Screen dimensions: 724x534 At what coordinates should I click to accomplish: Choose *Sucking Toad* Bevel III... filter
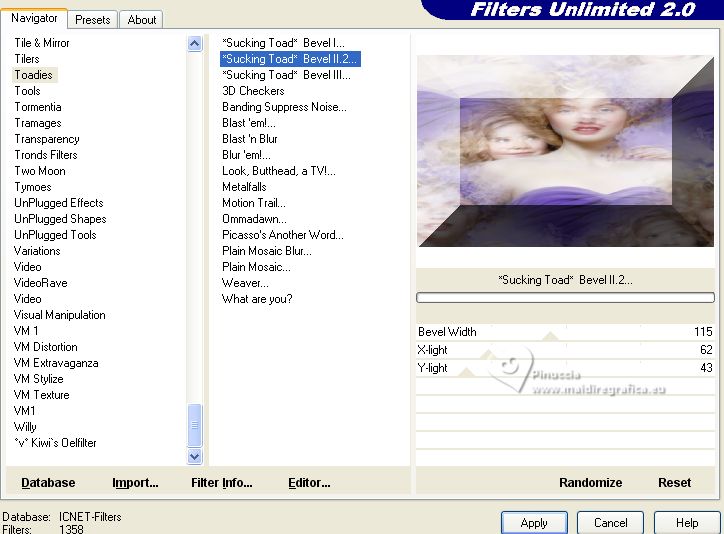click(286, 75)
